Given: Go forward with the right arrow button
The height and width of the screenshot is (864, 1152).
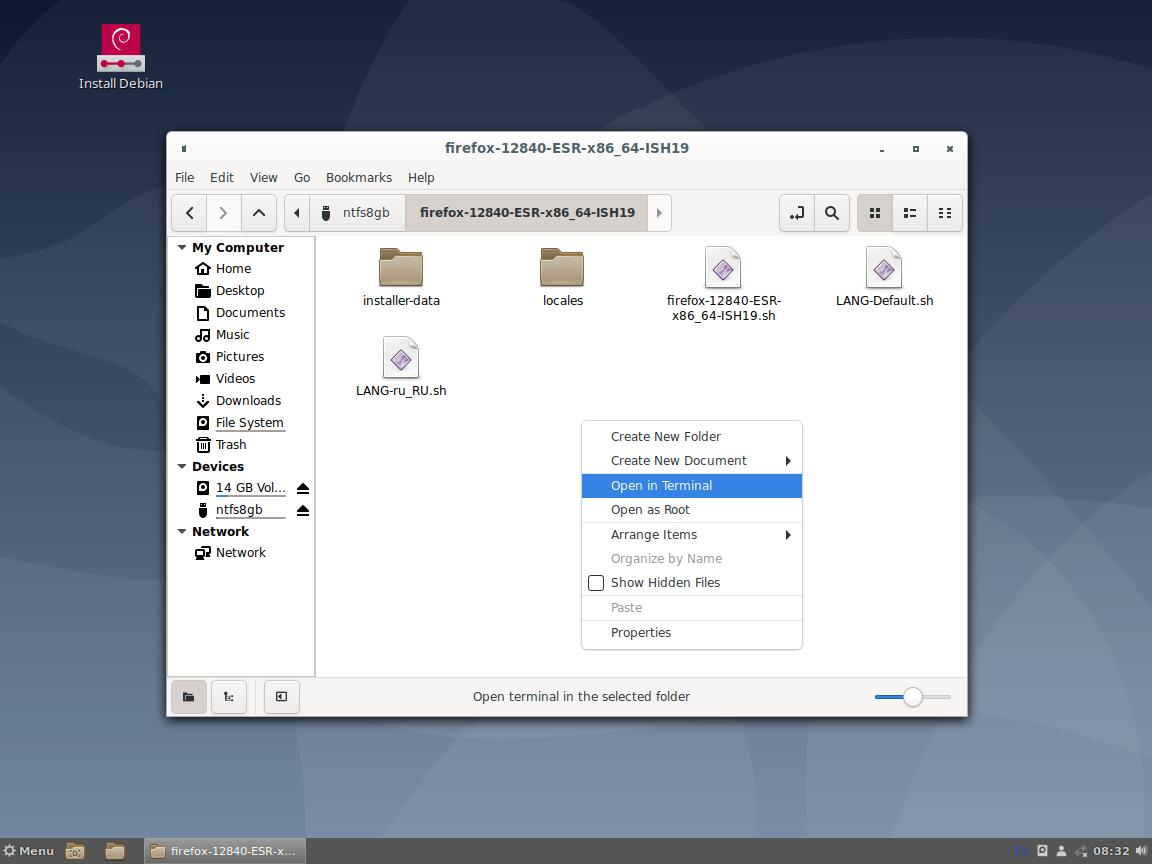Looking at the screenshot, I should (x=223, y=213).
